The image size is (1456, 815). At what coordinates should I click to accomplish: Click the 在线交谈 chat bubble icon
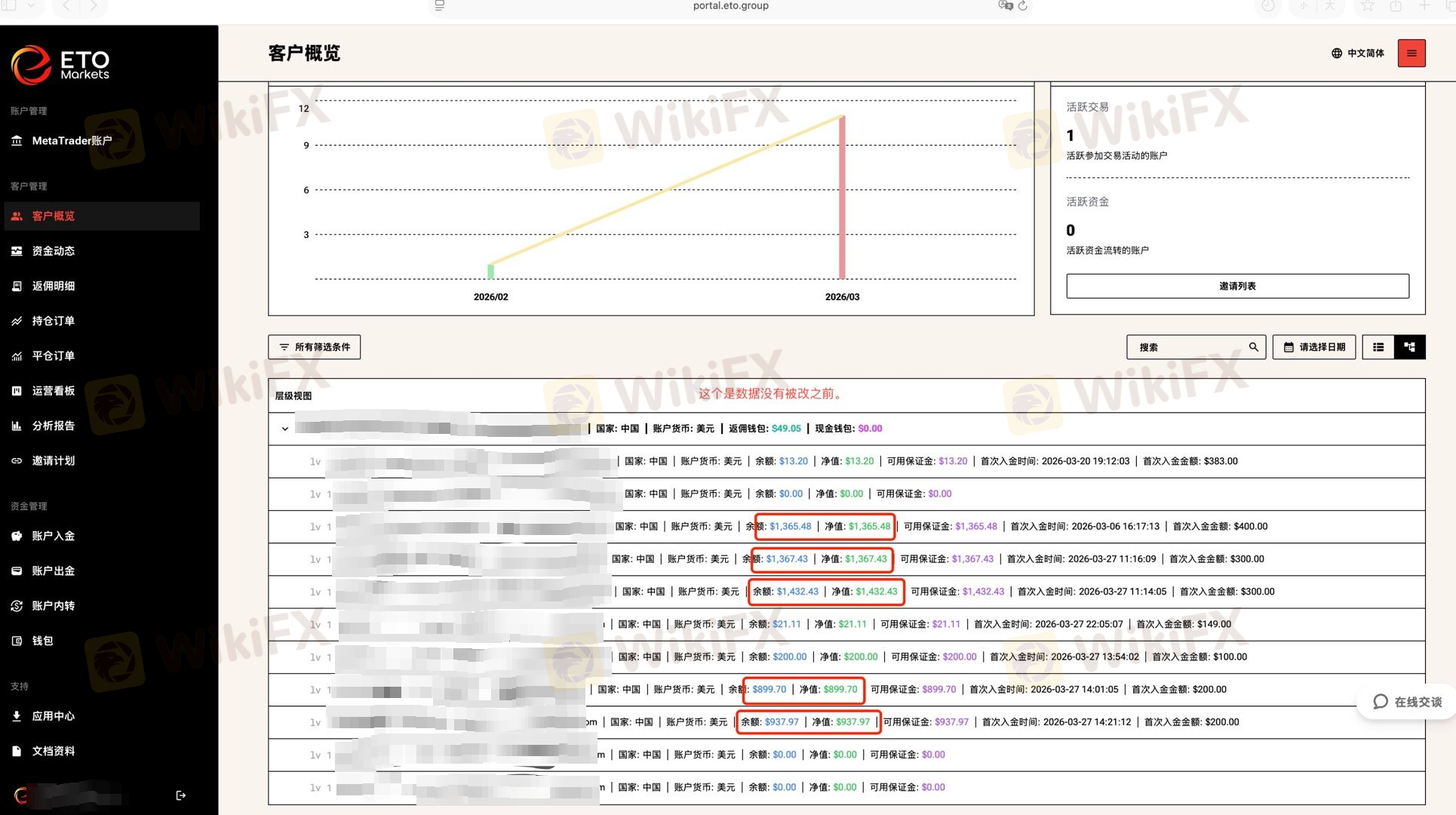point(1380,702)
